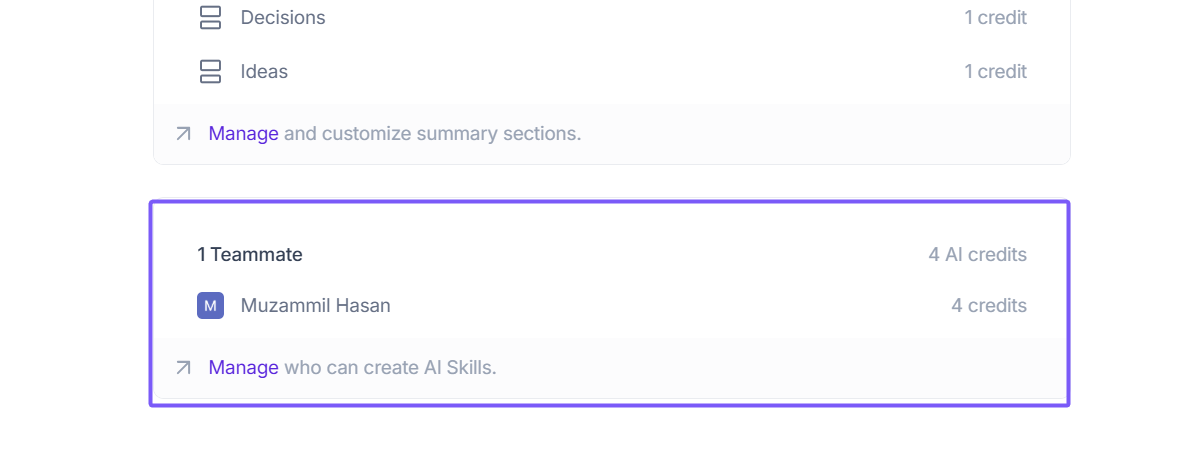Click the 1 Teammate heading
This screenshot has width=1195, height=459.
coord(249,255)
